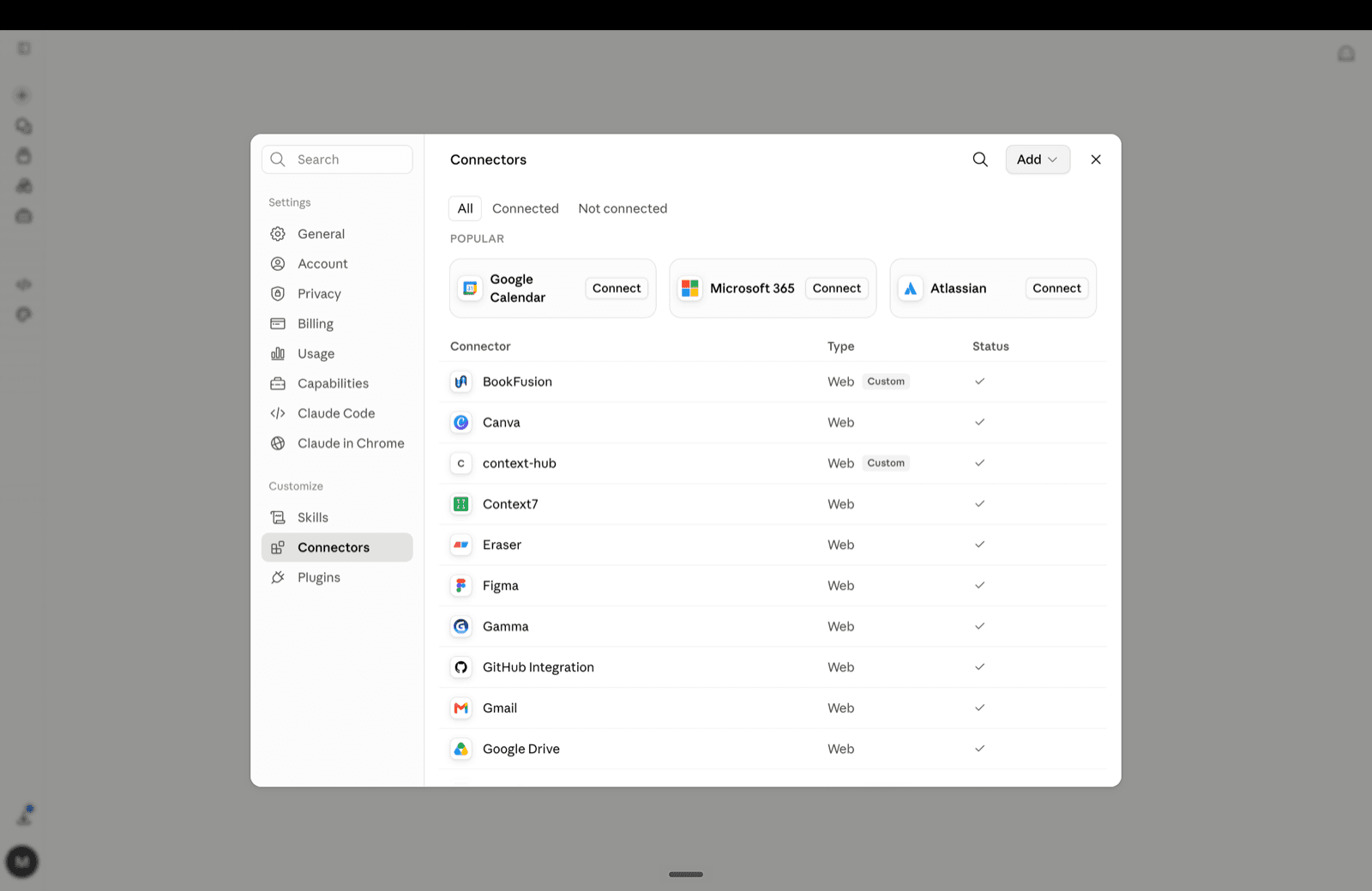The width and height of the screenshot is (1372, 891).
Task: Click the Connector column header
Action: [480, 346]
